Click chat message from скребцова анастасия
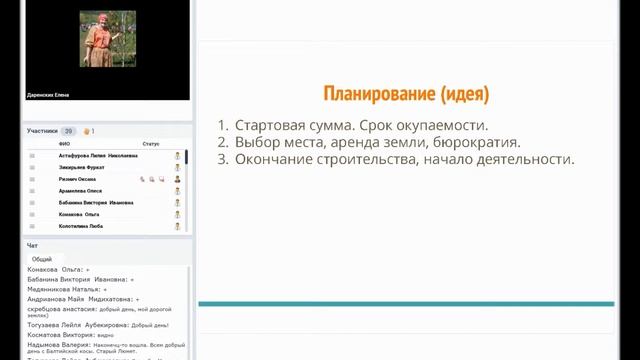The width and height of the screenshot is (640, 360). pos(100,312)
